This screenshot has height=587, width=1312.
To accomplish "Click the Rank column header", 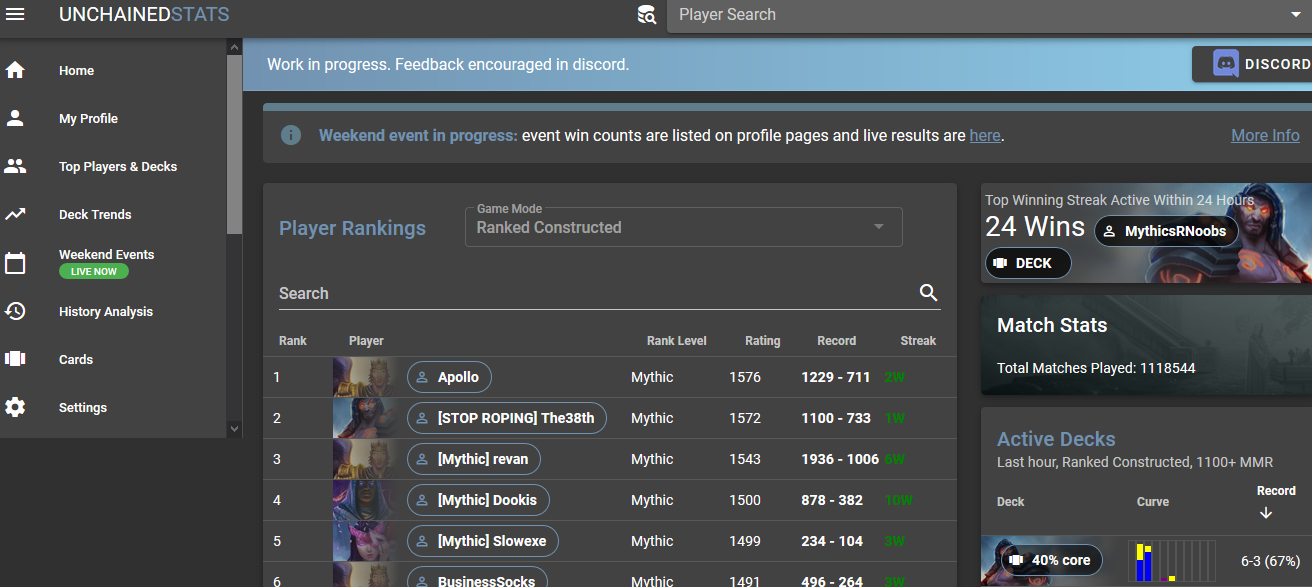I will pos(293,341).
